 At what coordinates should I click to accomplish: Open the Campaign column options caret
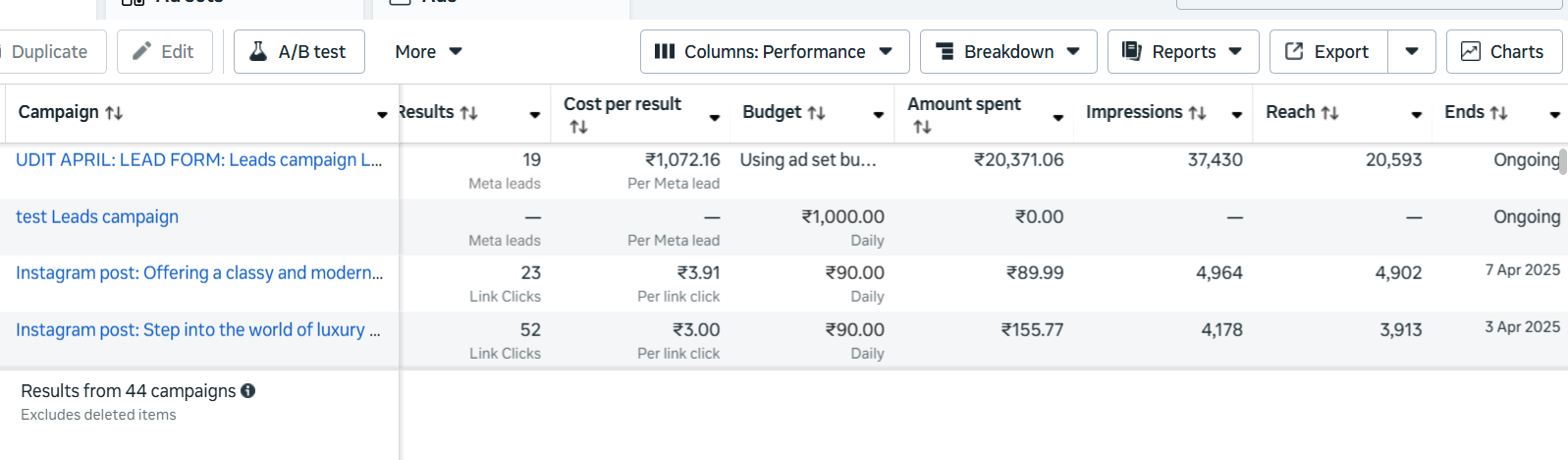click(382, 115)
